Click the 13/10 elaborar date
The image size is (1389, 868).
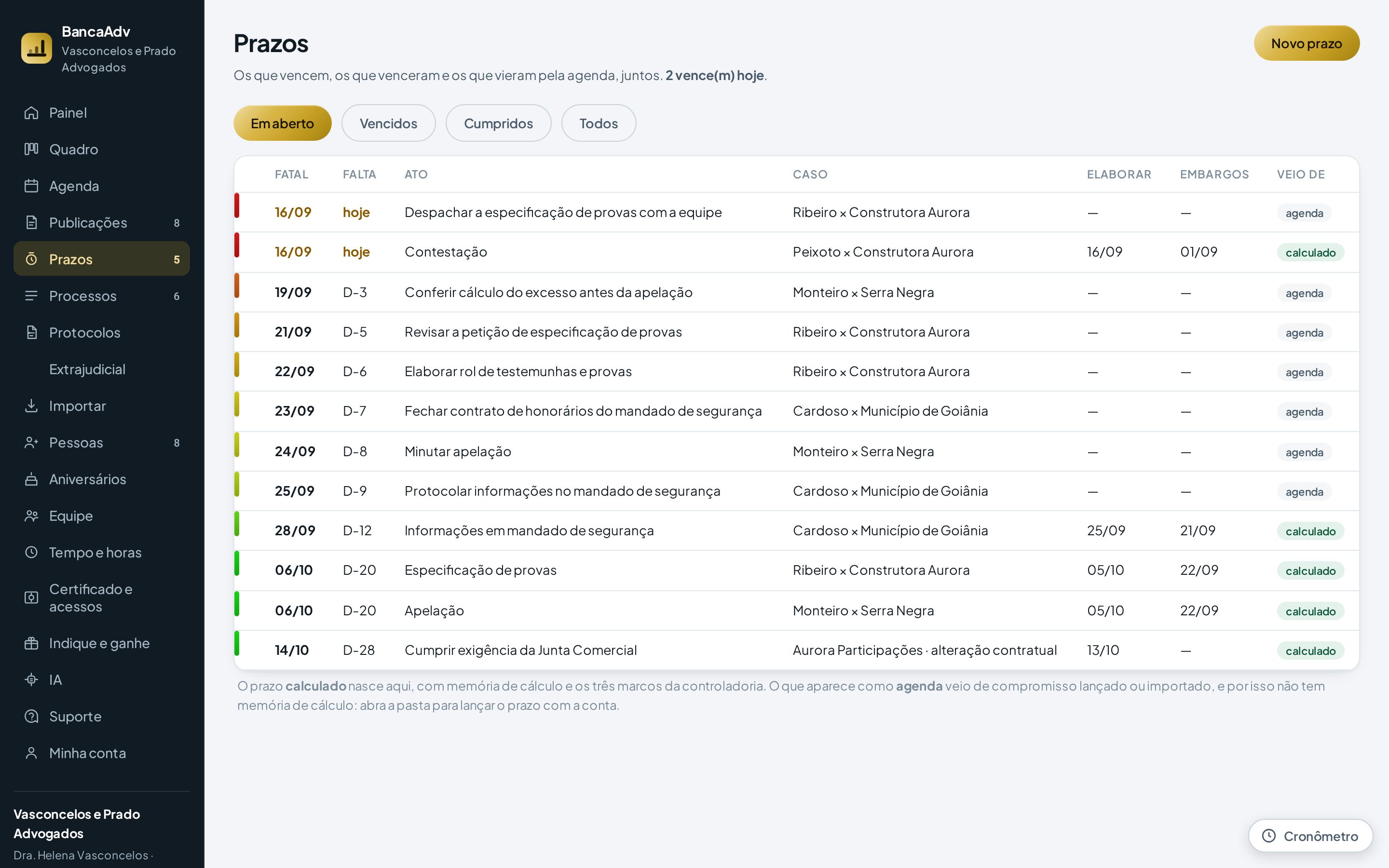tap(1103, 651)
